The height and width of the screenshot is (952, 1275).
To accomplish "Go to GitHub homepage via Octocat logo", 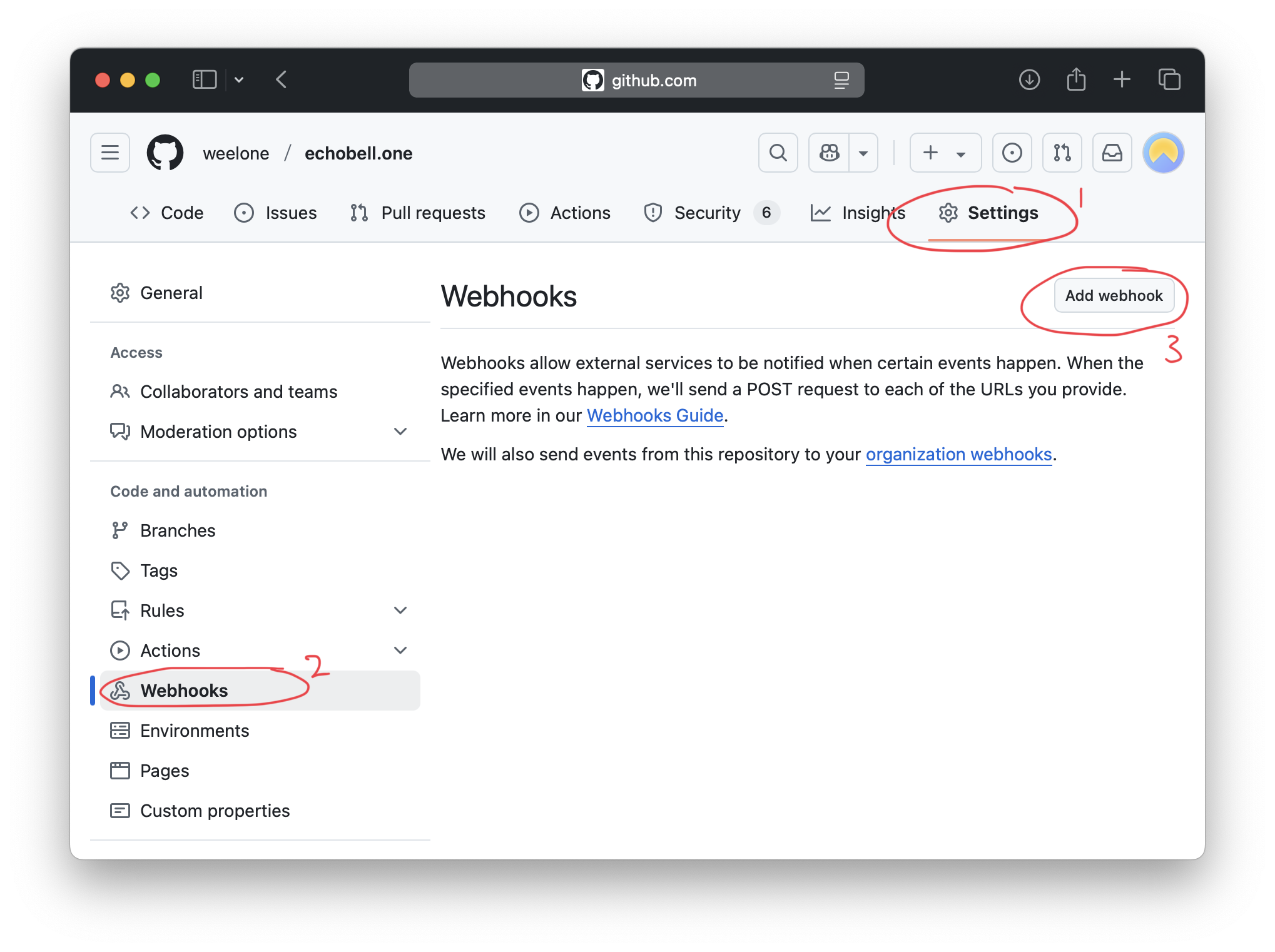I will [165, 153].
